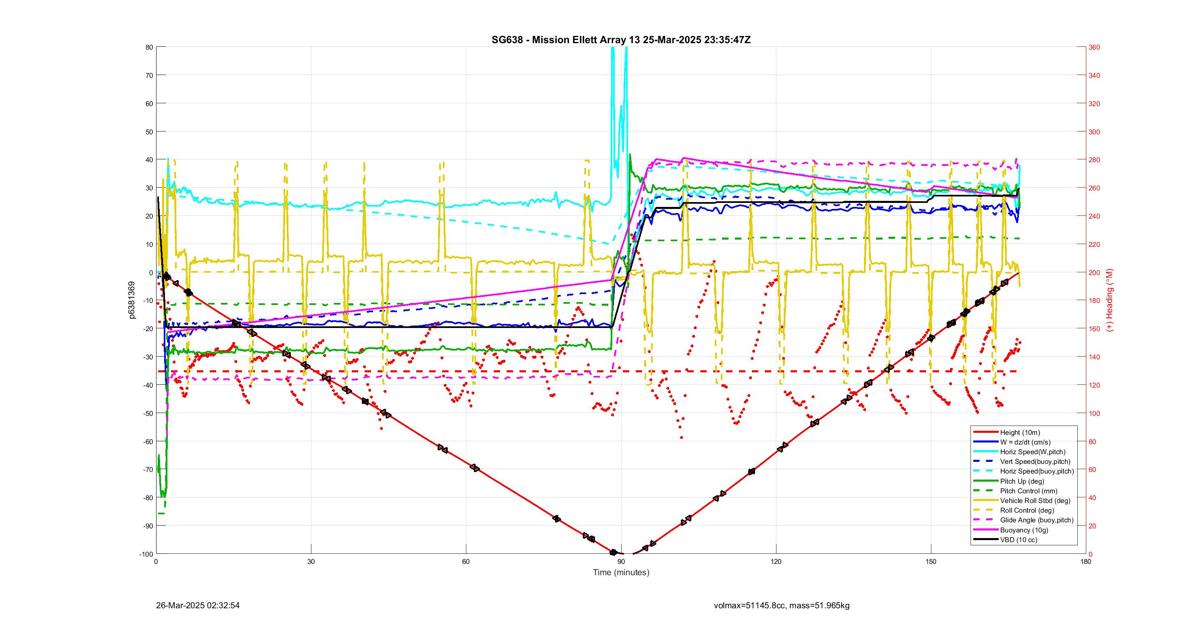
Task: Click the '26-Mar-2025 02:32:54' footer timestamp
Action: coord(197,605)
